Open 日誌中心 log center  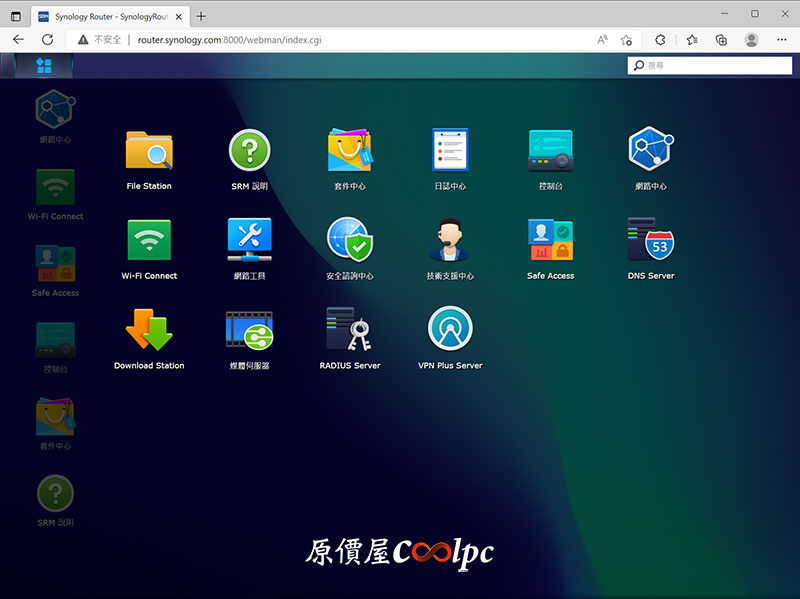(x=450, y=160)
